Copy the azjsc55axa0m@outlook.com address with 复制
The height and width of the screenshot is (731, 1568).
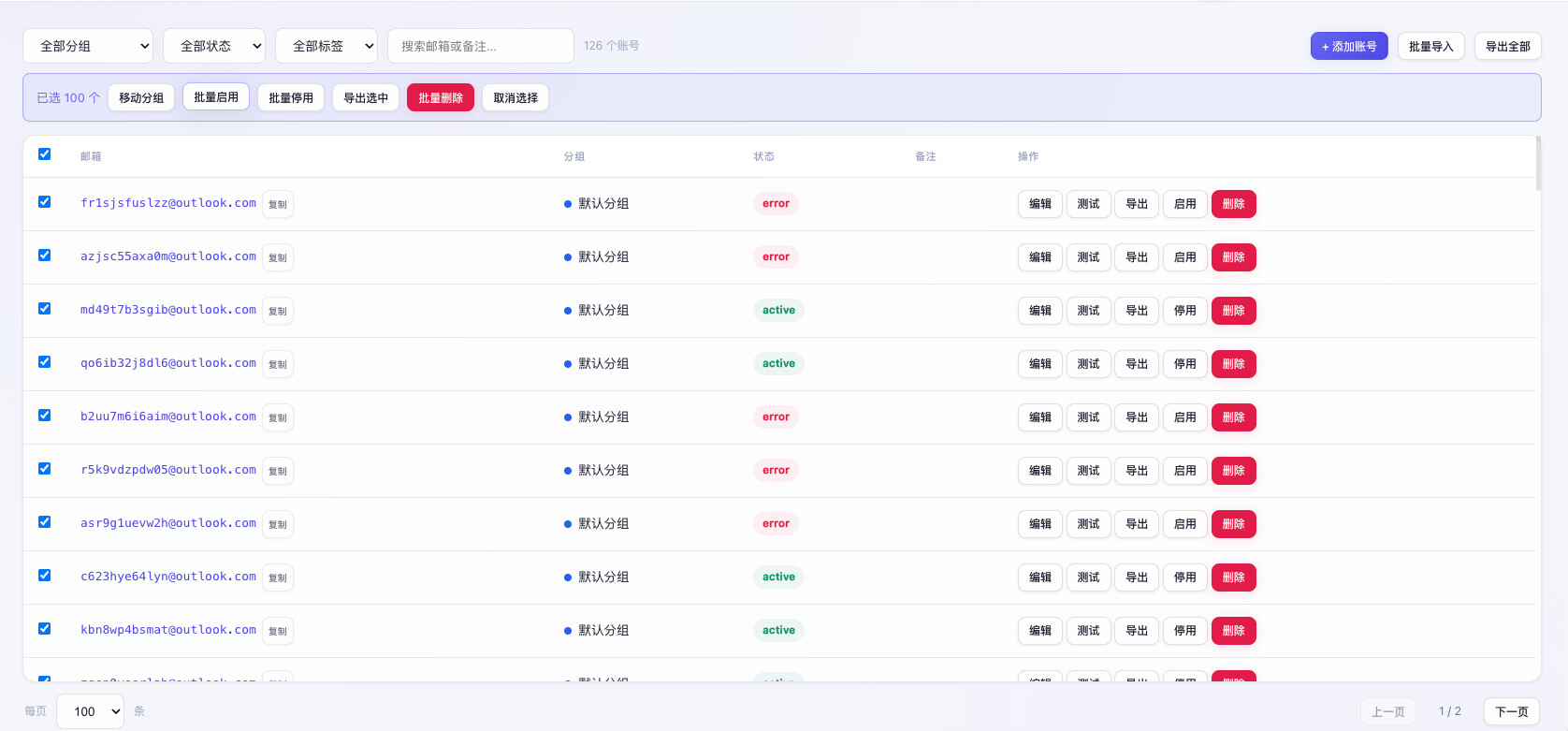(278, 257)
